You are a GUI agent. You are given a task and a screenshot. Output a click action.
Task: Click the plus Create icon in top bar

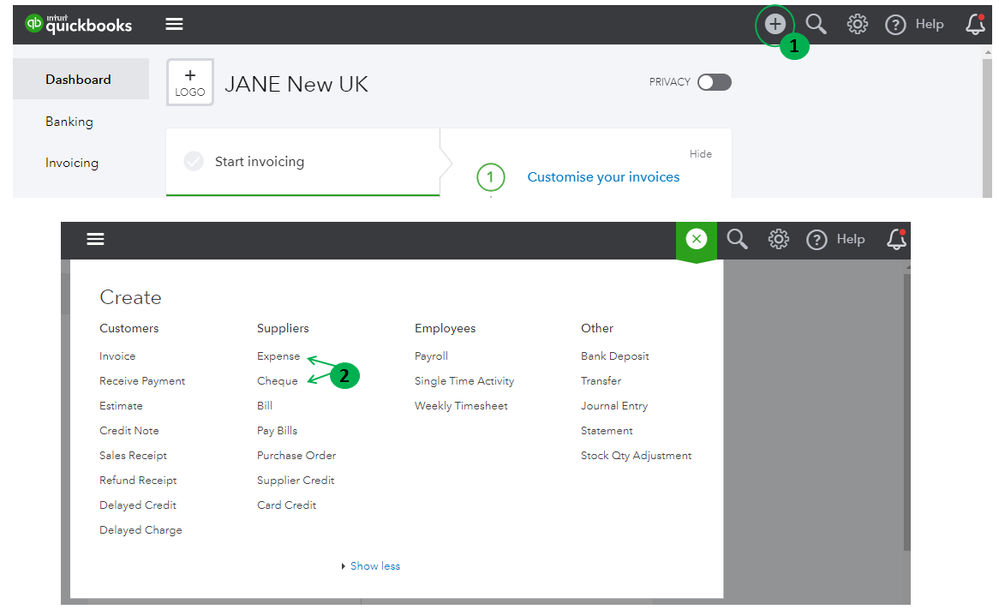click(x=775, y=24)
